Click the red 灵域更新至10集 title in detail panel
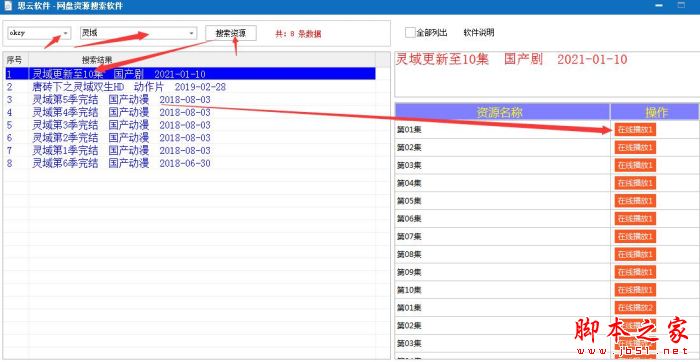Viewport: 700px width, 362px height. [512, 59]
